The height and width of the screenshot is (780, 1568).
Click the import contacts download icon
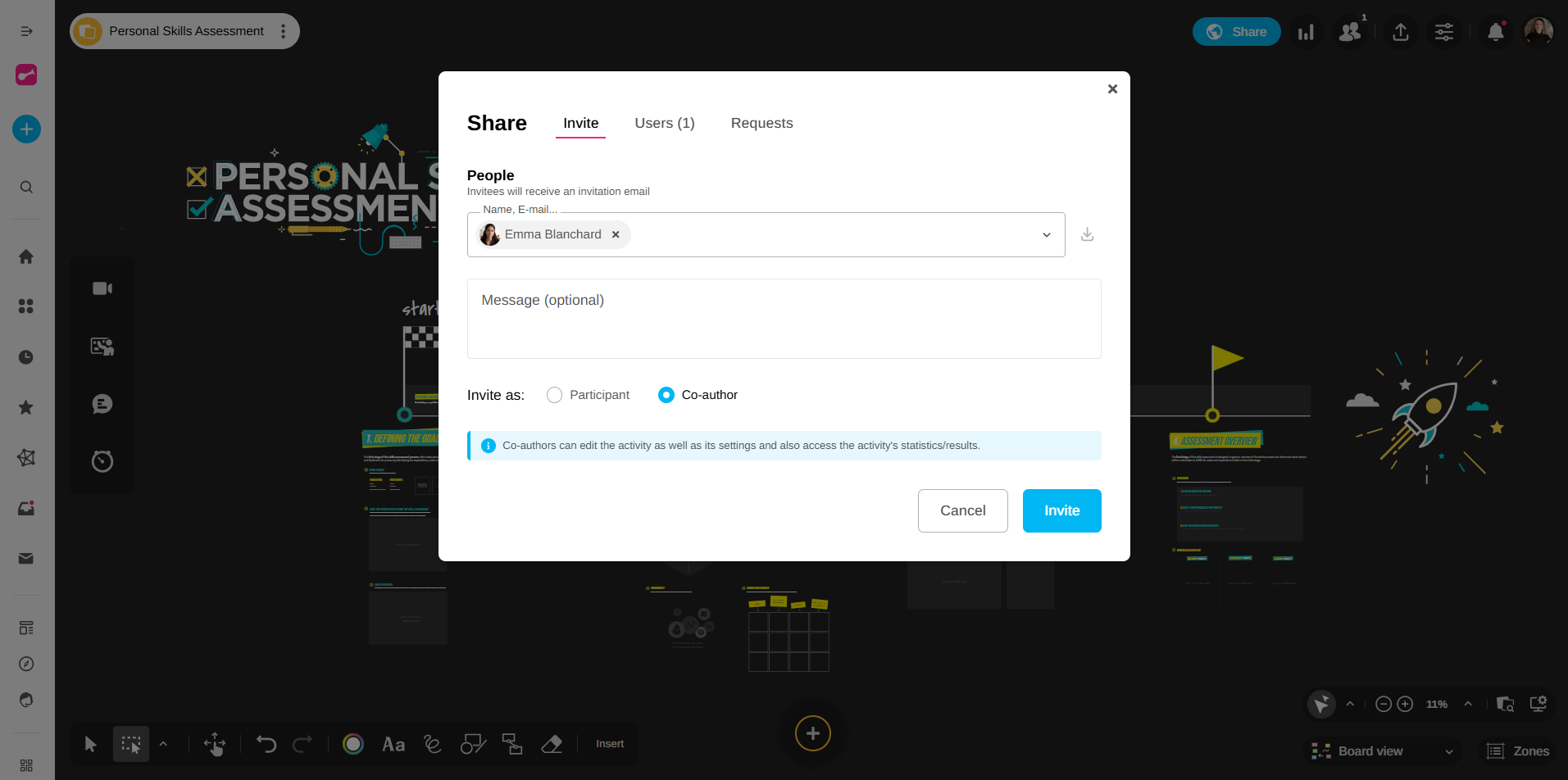(1087, 234)
